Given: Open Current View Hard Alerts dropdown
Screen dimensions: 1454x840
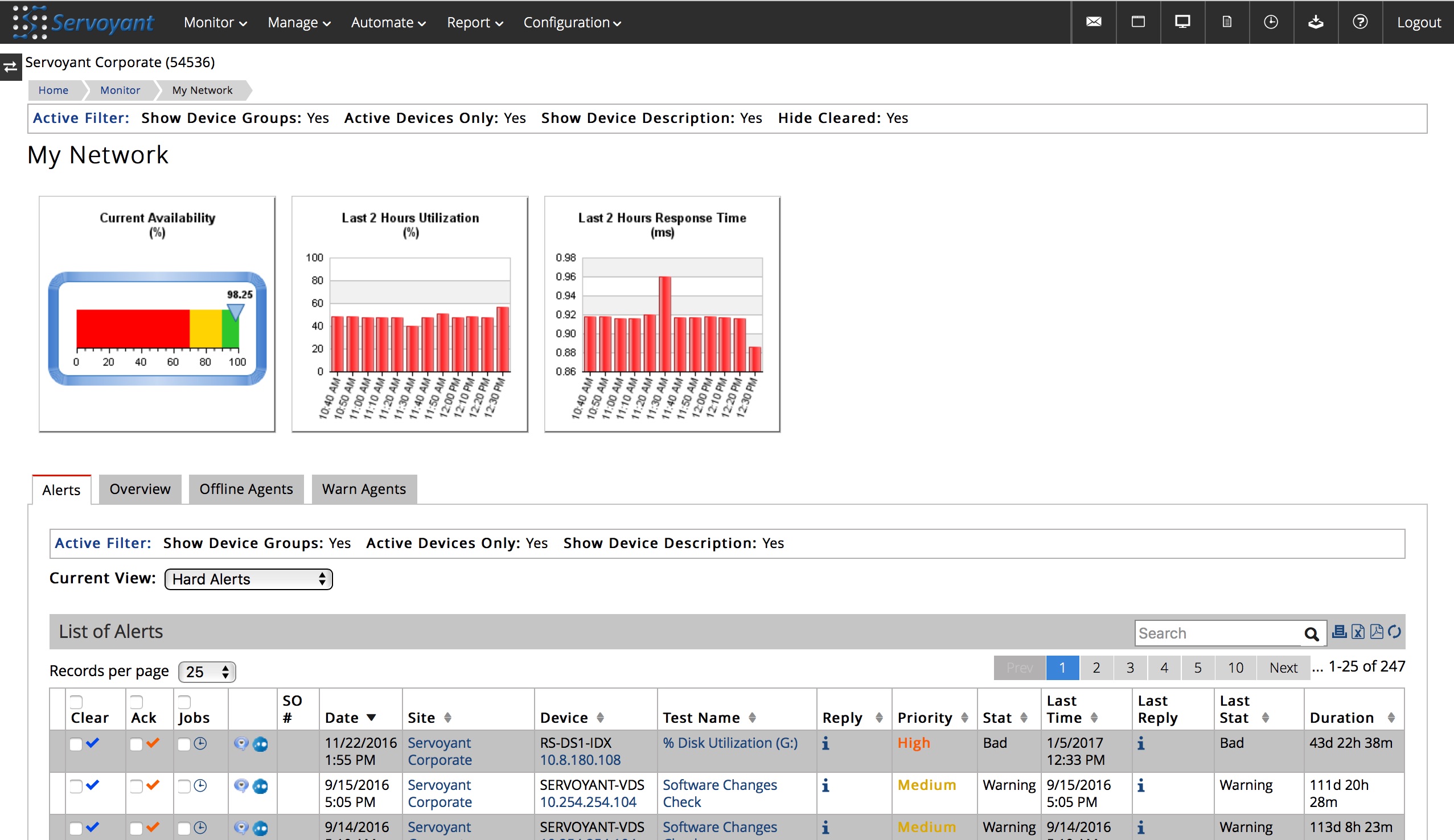Looking at the screenshot, I should tap(249, 579).
